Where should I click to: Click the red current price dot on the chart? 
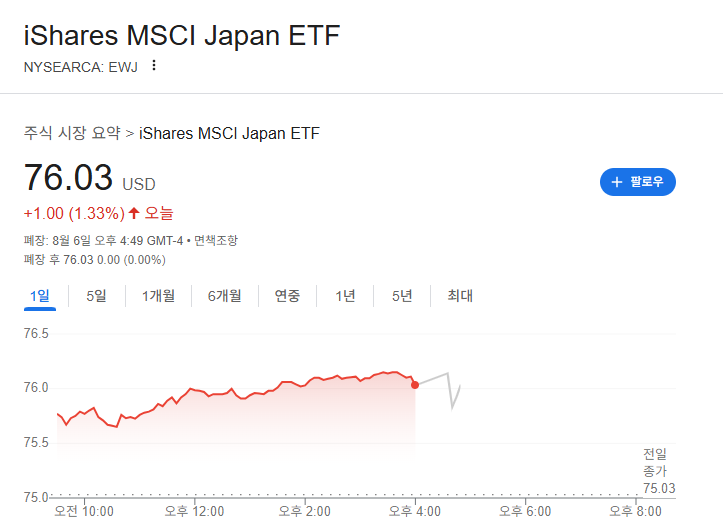coord(415,385)
